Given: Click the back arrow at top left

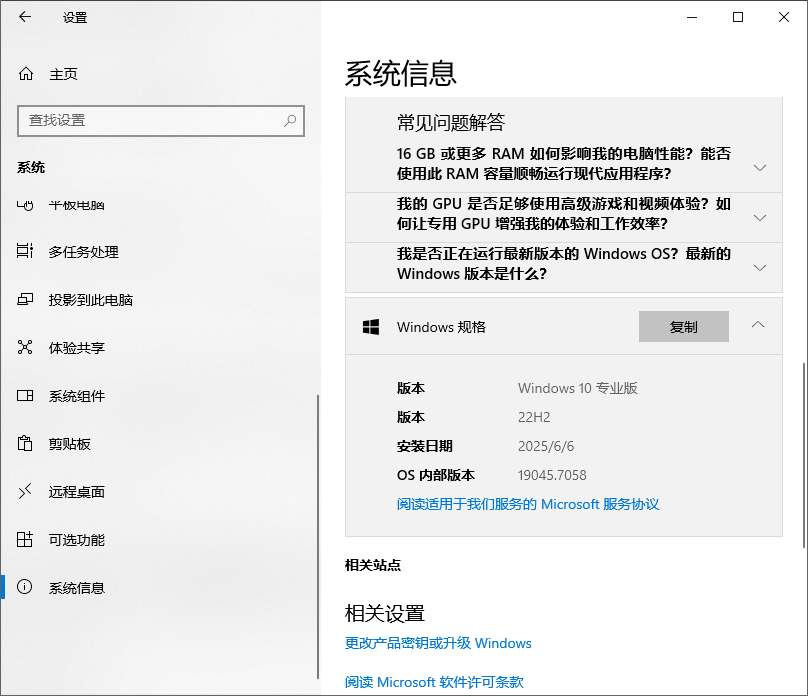Looking at the screenshot, I should (23, 18).
